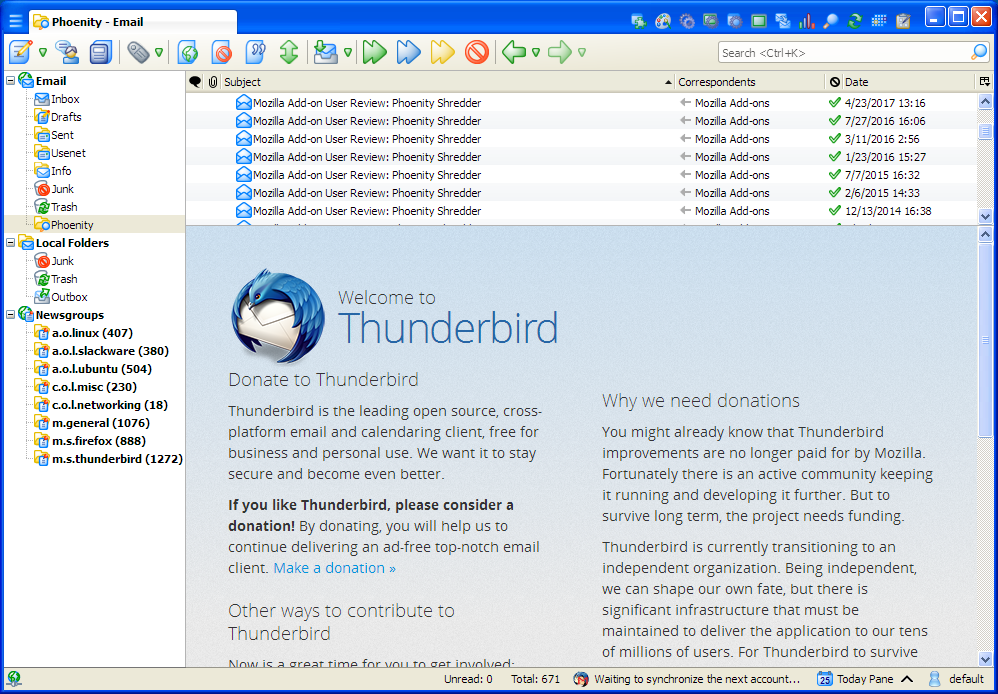Click the green double-arrow forward icon
This screenshot has height=694, width=998.
click(x=375, y=52)
